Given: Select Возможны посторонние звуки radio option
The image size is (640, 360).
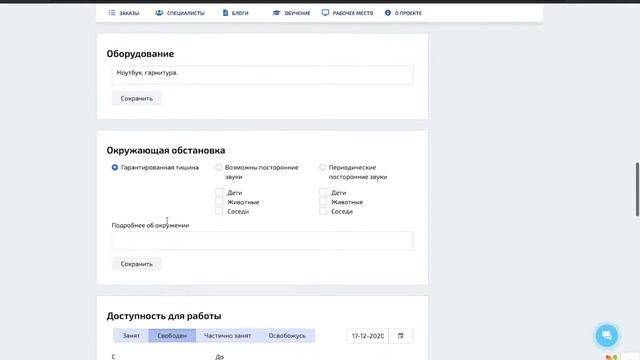Looking at the screenshot, I should coord(219,167).
